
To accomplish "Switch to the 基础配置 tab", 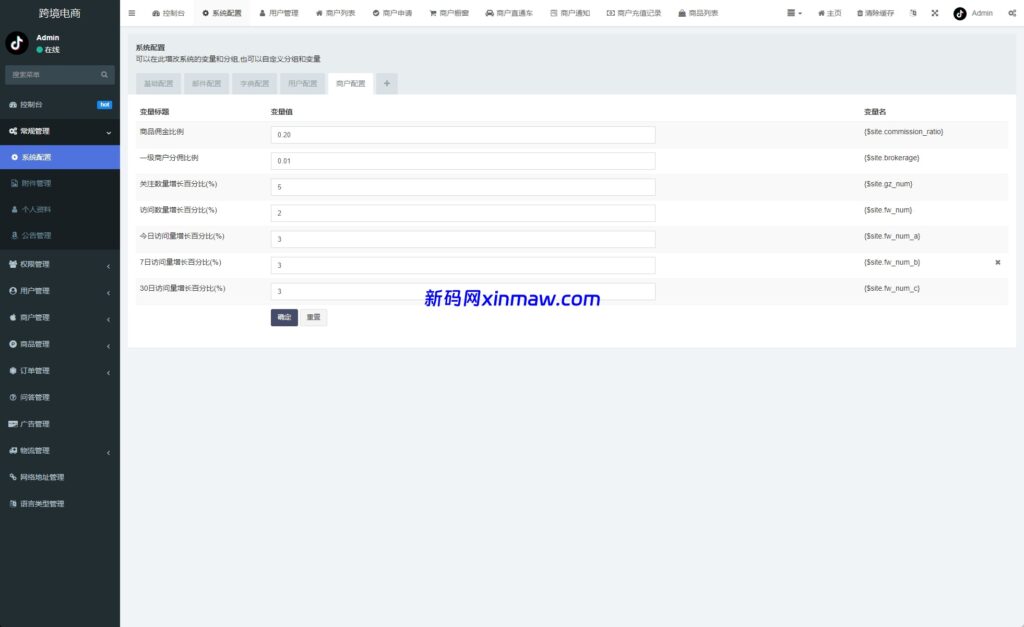I will point(156,83).
